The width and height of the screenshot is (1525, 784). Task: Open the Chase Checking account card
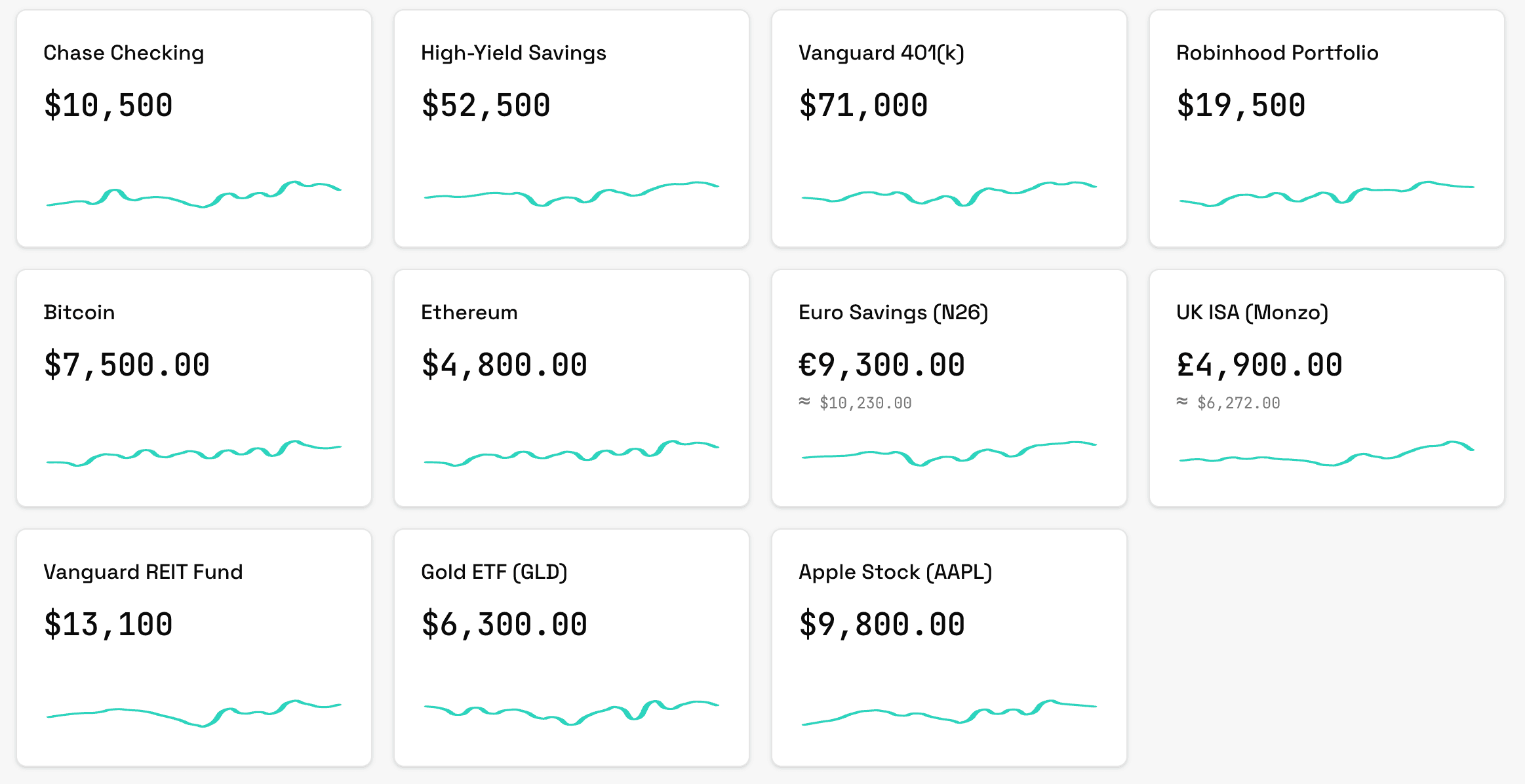(193, 128)
